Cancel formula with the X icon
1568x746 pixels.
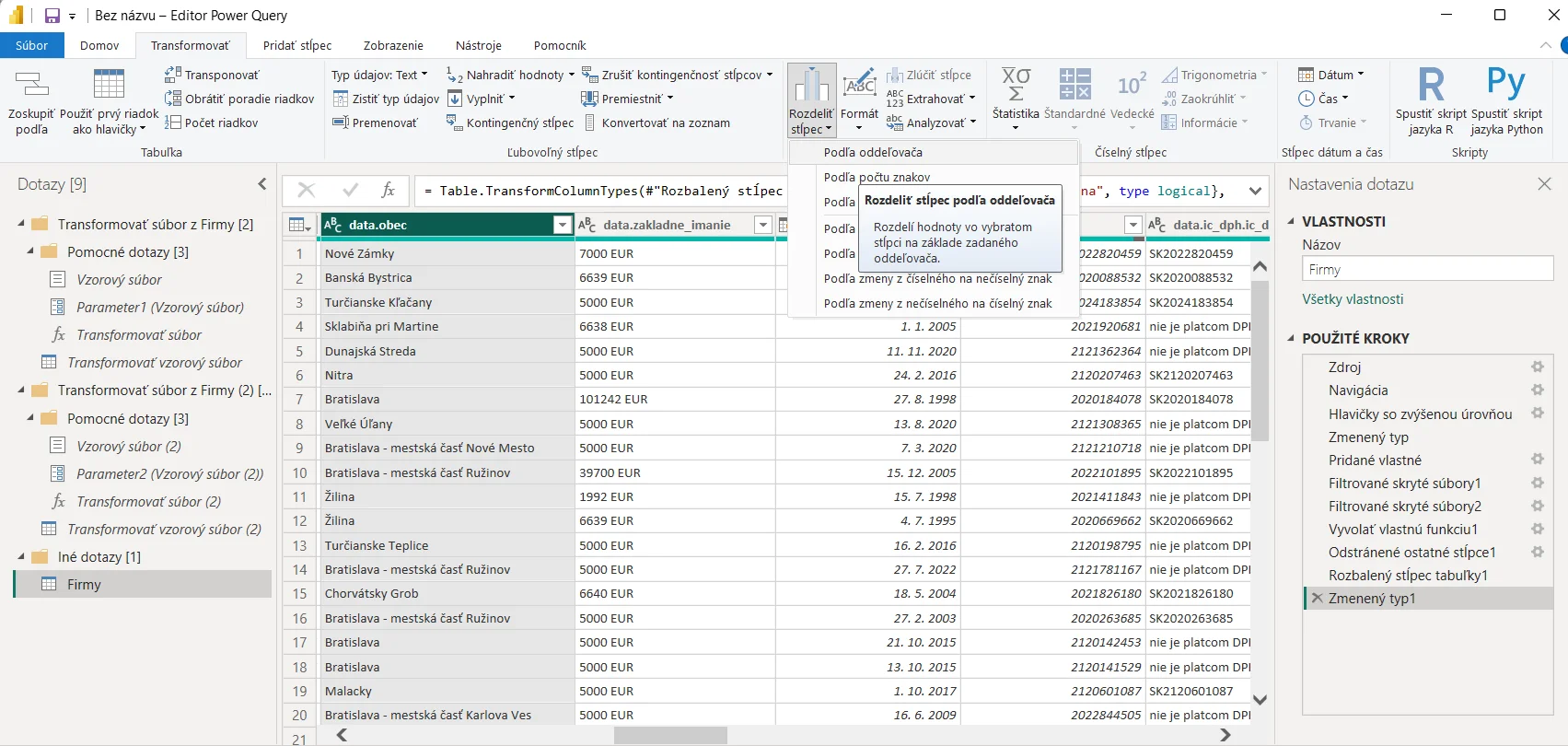click(307, 190)
